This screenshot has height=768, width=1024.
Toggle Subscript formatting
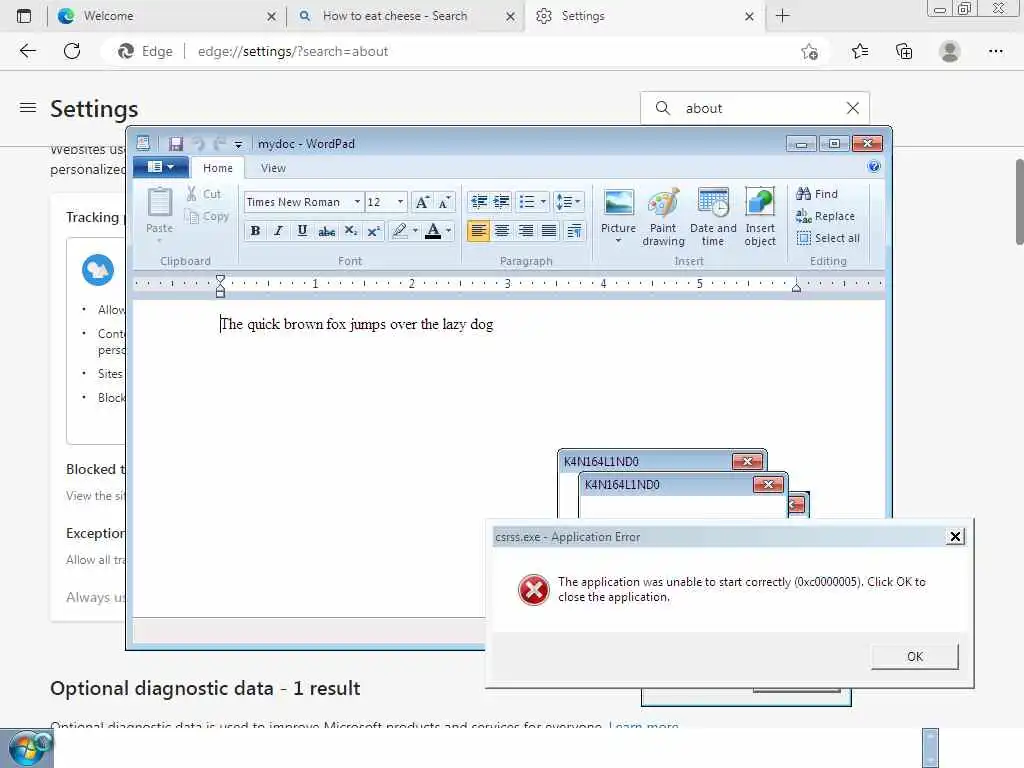coord(351,231)
